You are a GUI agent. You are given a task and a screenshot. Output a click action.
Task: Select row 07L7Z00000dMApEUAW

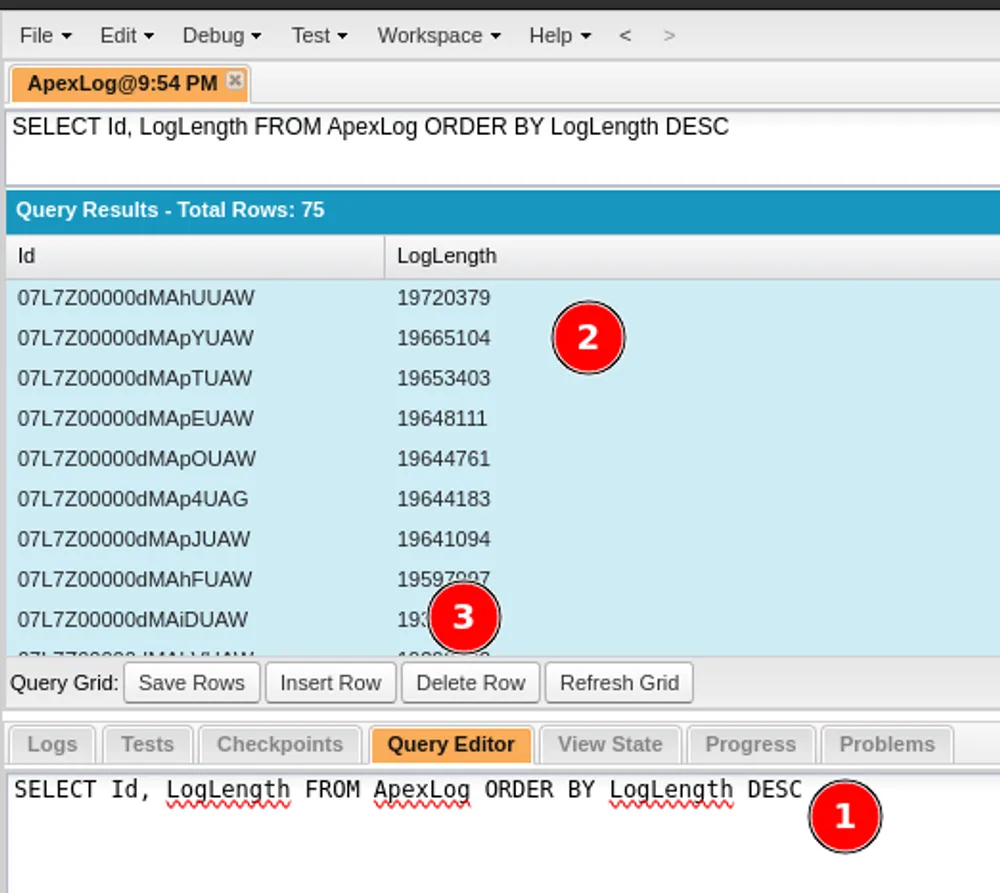tap(503, 418)
